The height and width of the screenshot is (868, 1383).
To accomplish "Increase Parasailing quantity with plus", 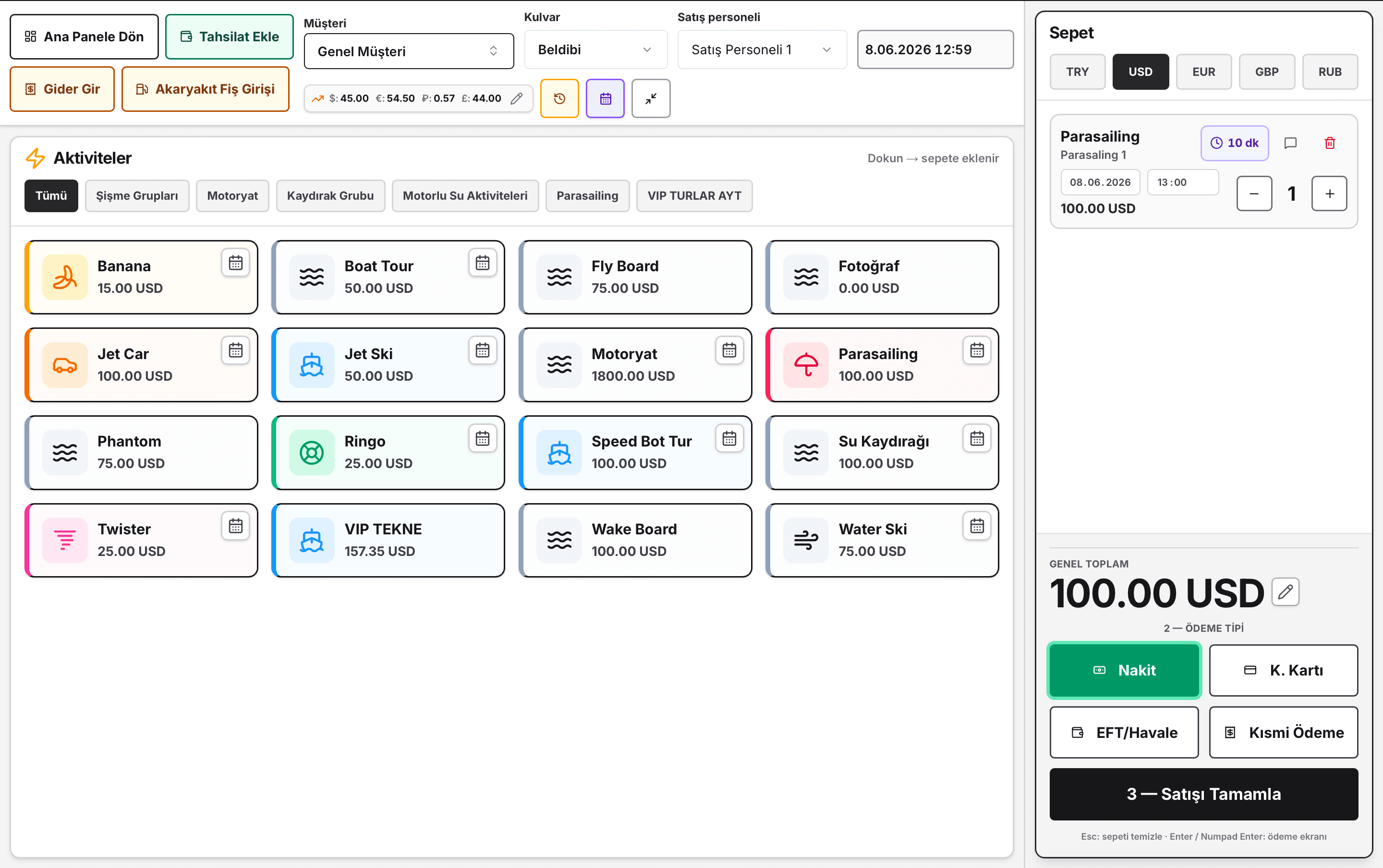I will (x=1329, y=193).
